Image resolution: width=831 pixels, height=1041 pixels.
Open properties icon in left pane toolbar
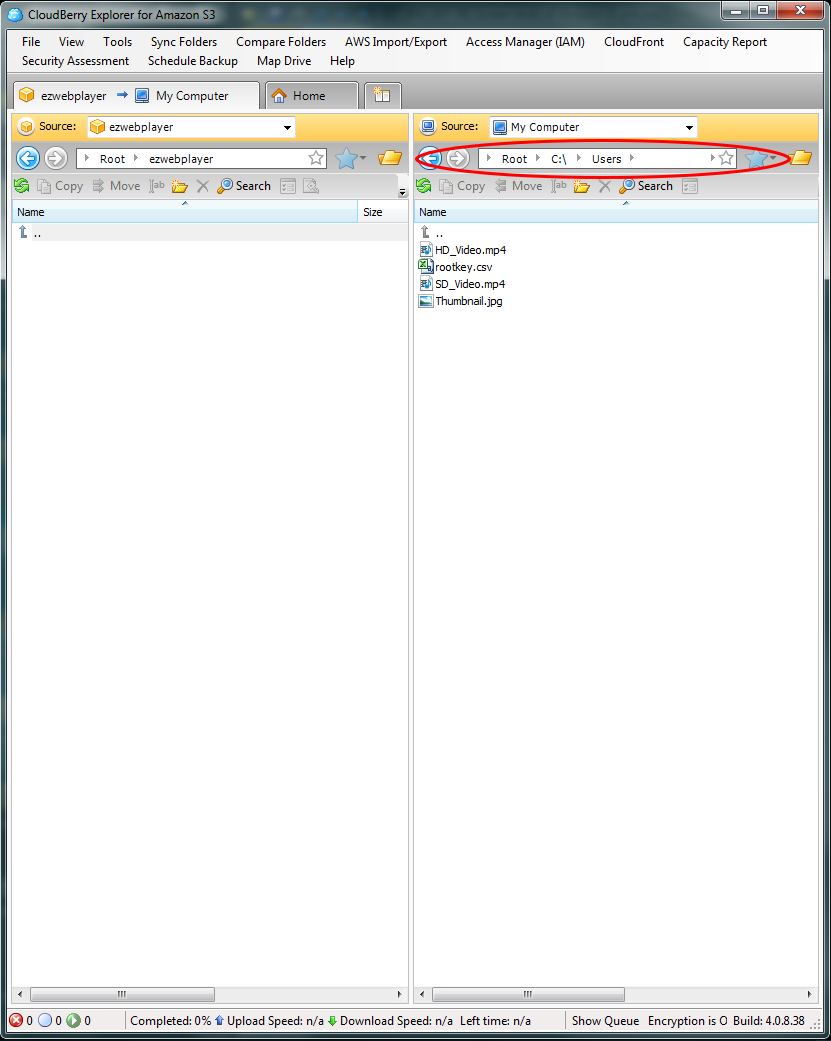click(288, 187)
